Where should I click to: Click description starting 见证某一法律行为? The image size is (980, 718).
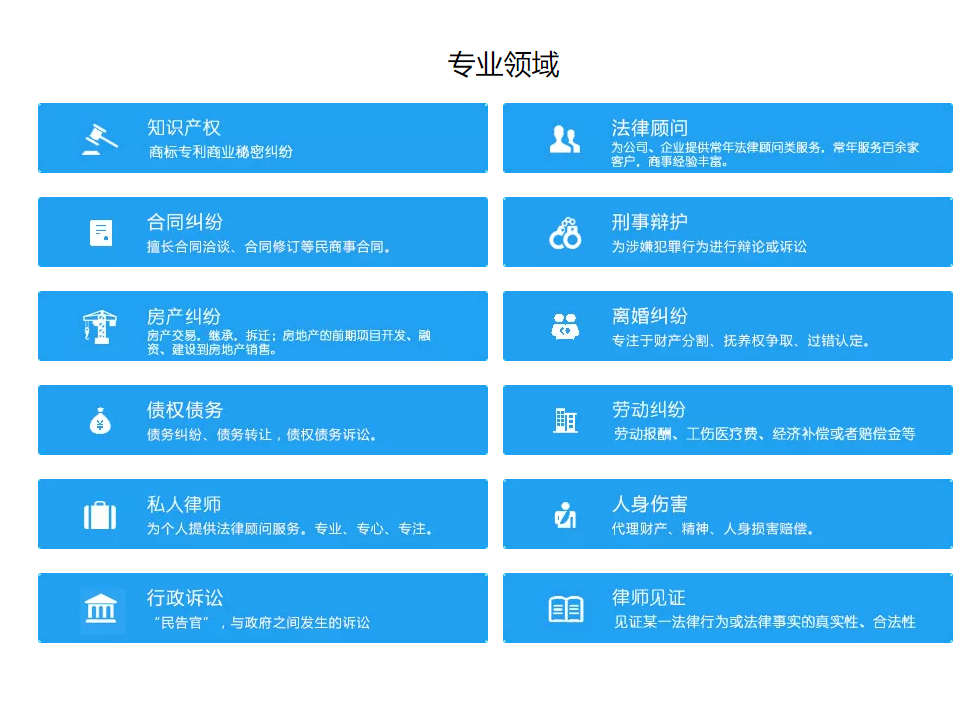(x=764, y=622)
